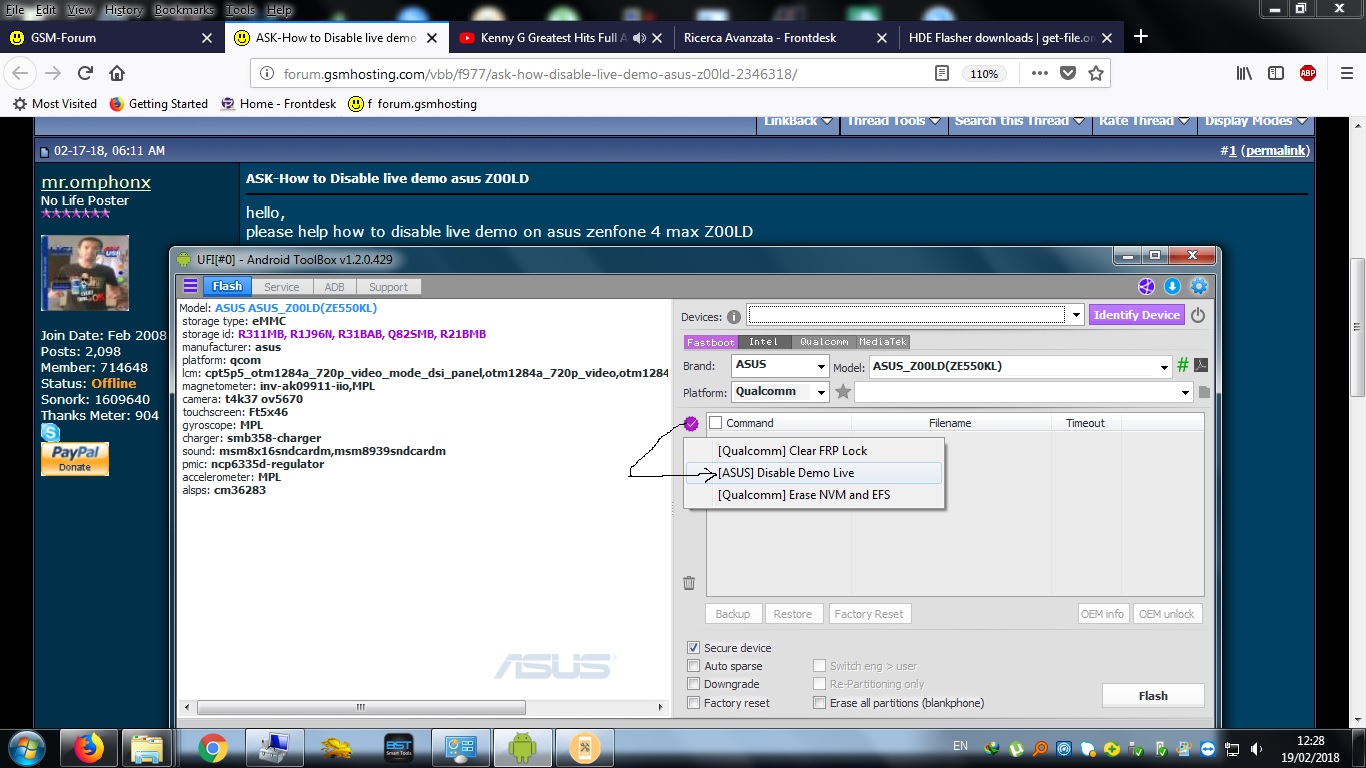Uncheck Secure device option
The image size is (1366, 768).
(693, 648)
